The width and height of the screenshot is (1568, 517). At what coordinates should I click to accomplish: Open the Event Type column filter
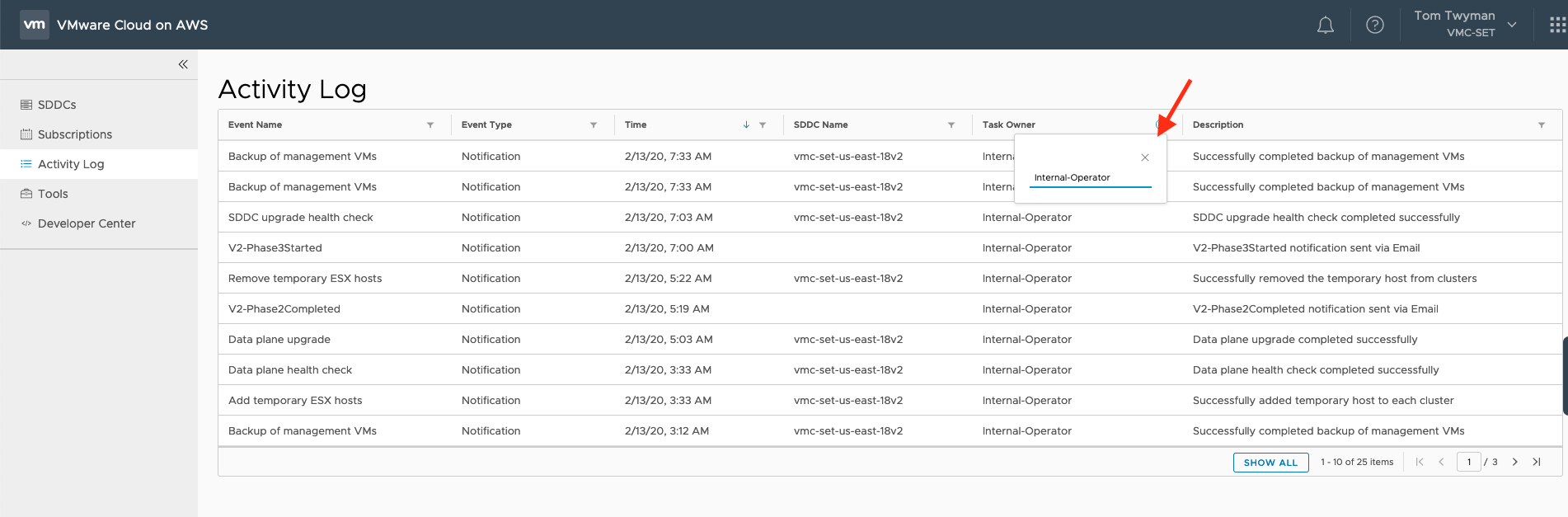coord(594,125)
